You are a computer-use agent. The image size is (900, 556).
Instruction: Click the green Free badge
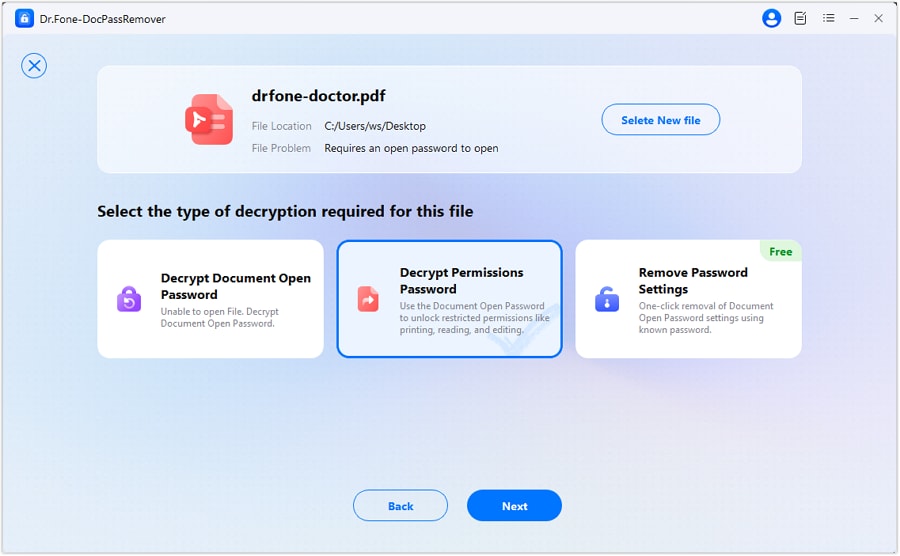[781, 251]
